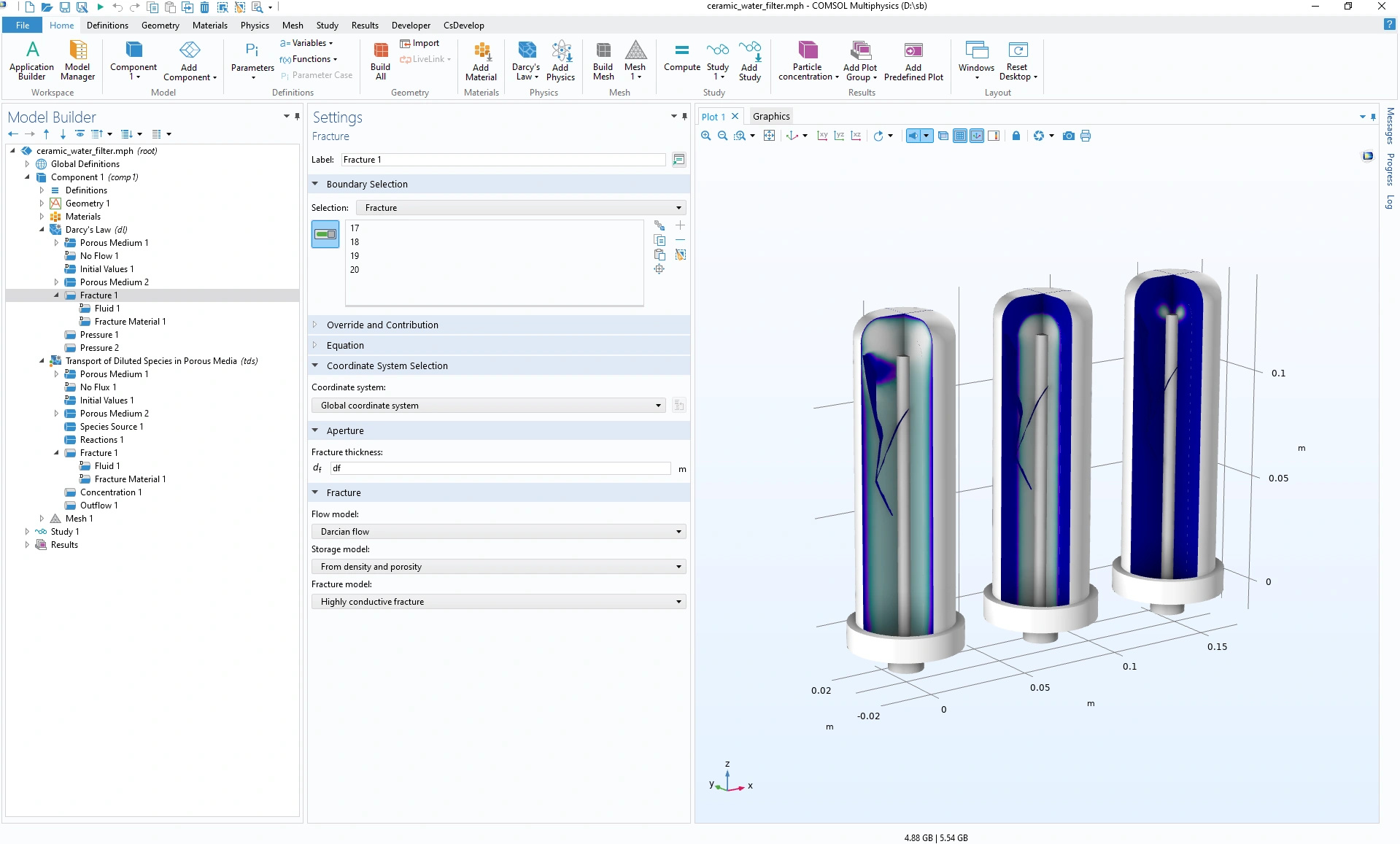Open the Functions dropdown button
Viewport: 1400px width, 844px height.
(309, 59)
